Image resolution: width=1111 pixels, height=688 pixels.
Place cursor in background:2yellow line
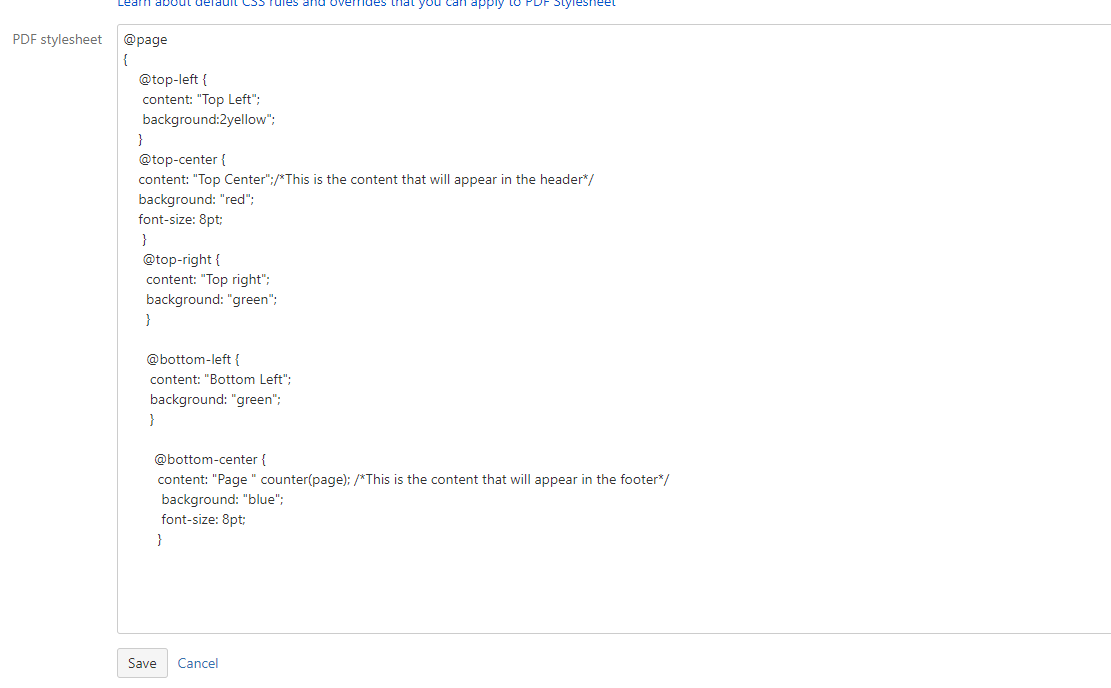pyautogui.click(x=208, y=120)
